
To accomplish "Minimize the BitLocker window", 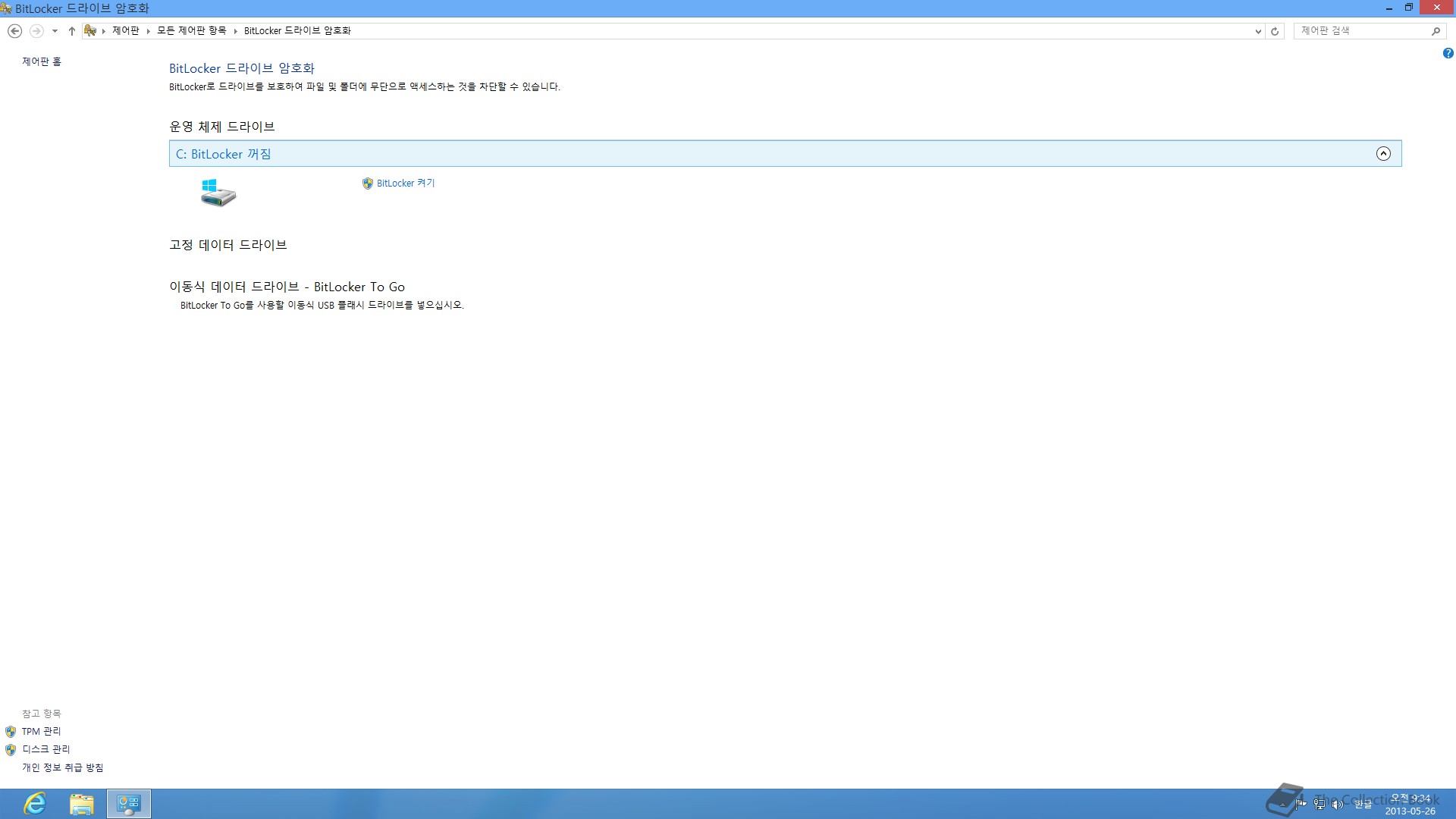I will 1389,8.
